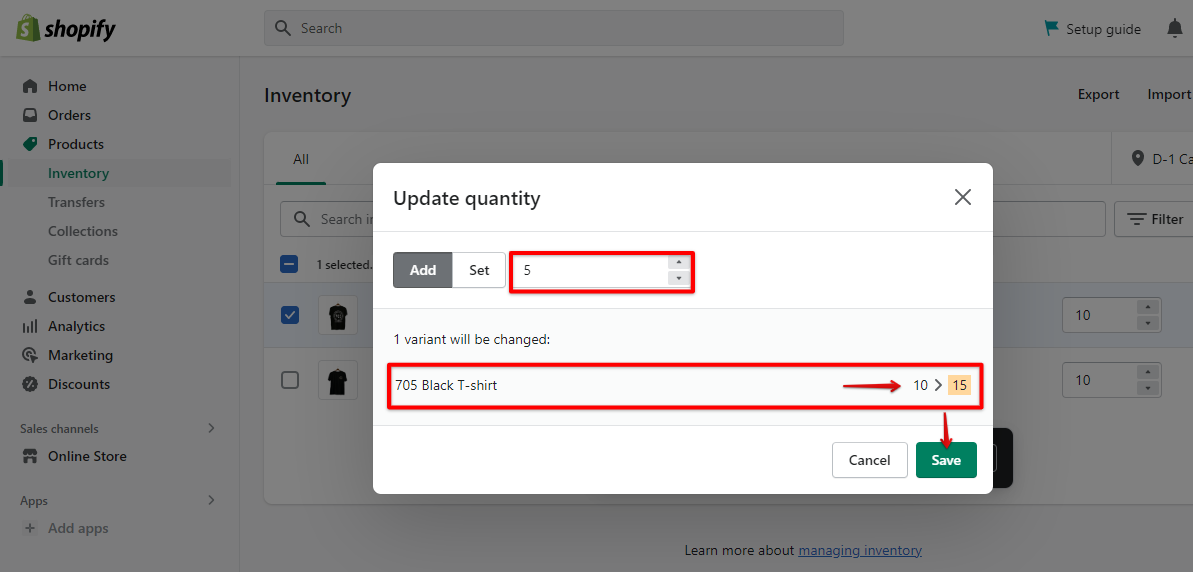Save the quantity update
The image size is (1193, 572).
point(946,460)
